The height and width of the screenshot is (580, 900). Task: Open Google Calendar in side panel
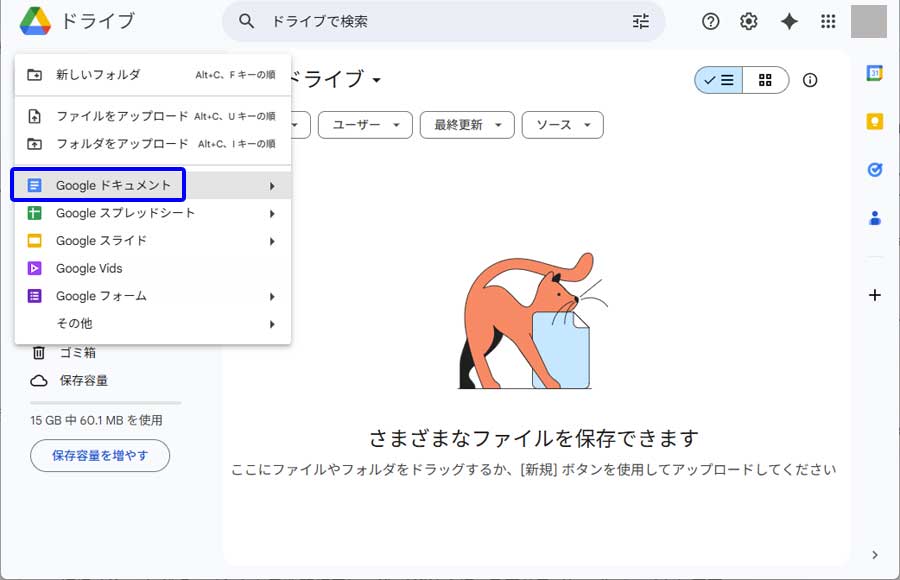pyautogui.click(x=874, y=73)
